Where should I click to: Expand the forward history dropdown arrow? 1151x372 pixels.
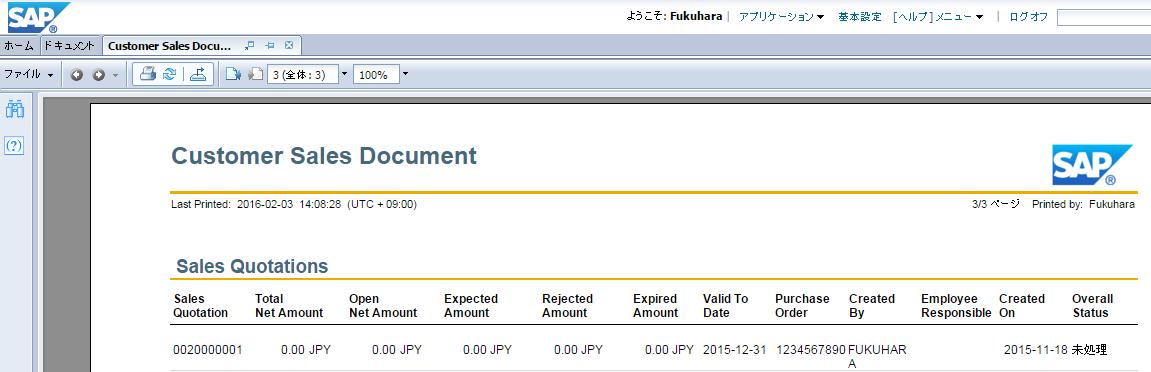115,75
